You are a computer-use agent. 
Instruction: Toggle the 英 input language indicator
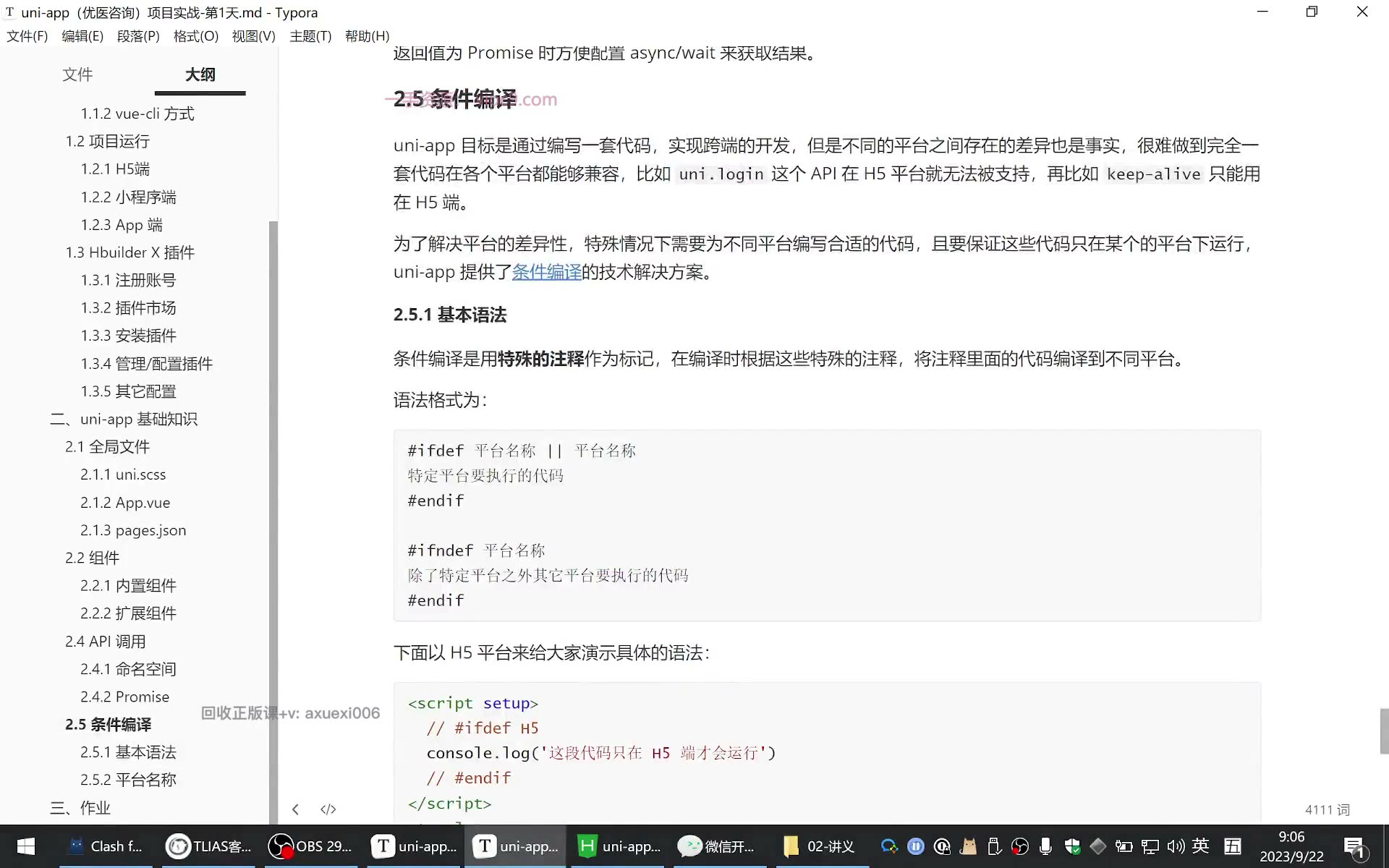coord(1201,846)
